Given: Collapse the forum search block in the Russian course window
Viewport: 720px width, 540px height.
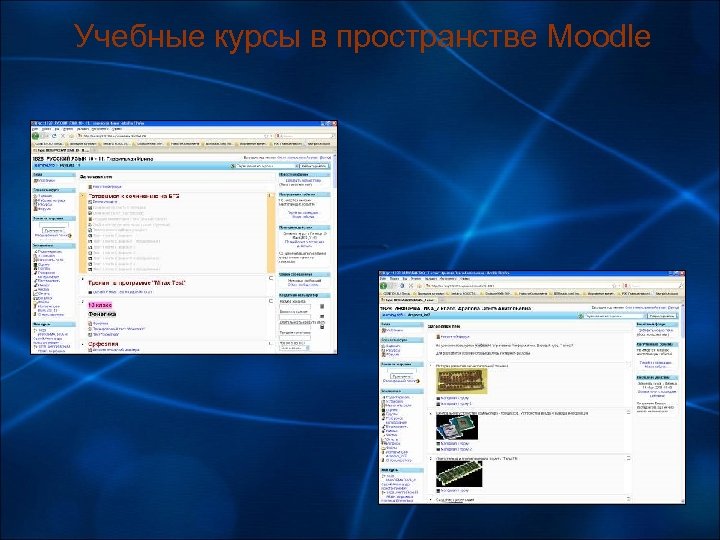Looking at the screenshot, I should pos(73,219).
